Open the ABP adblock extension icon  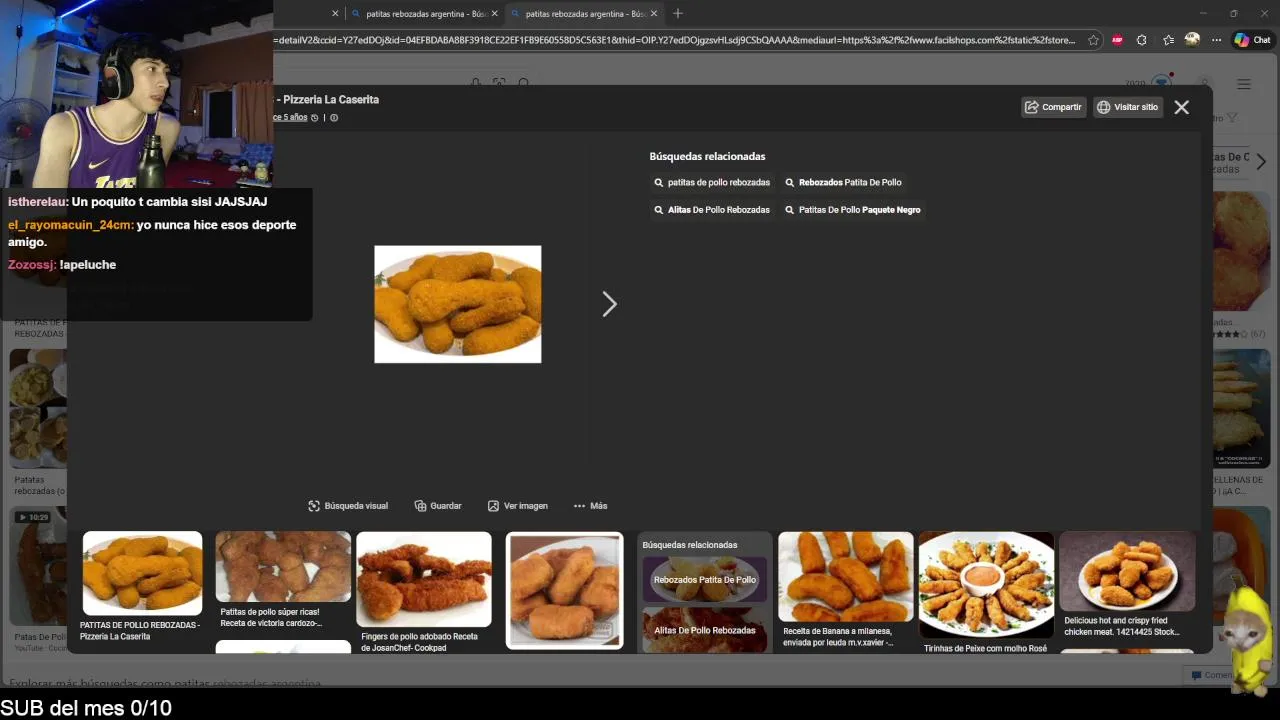[x=1117, y=40]
